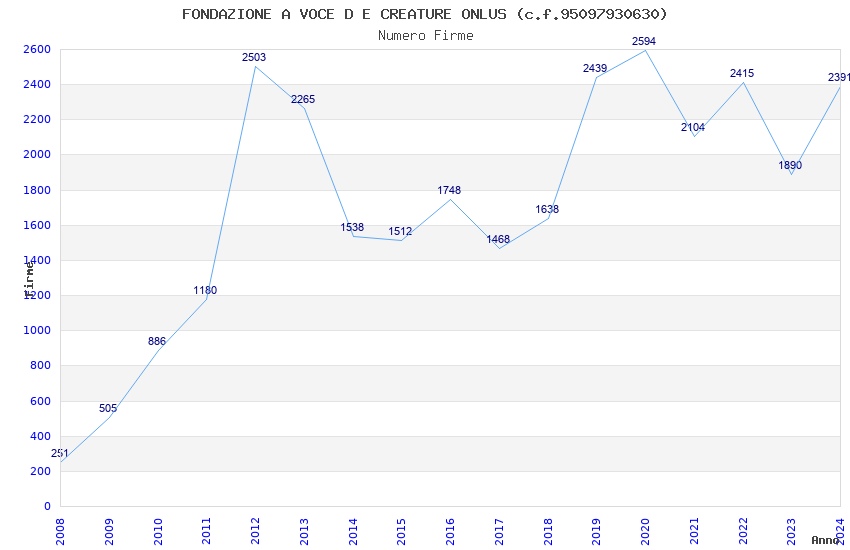The width and height of the screenshot is (850, 550).
Task: Click the 2000 y-axis tick label
Action: [x=37, y=154]
